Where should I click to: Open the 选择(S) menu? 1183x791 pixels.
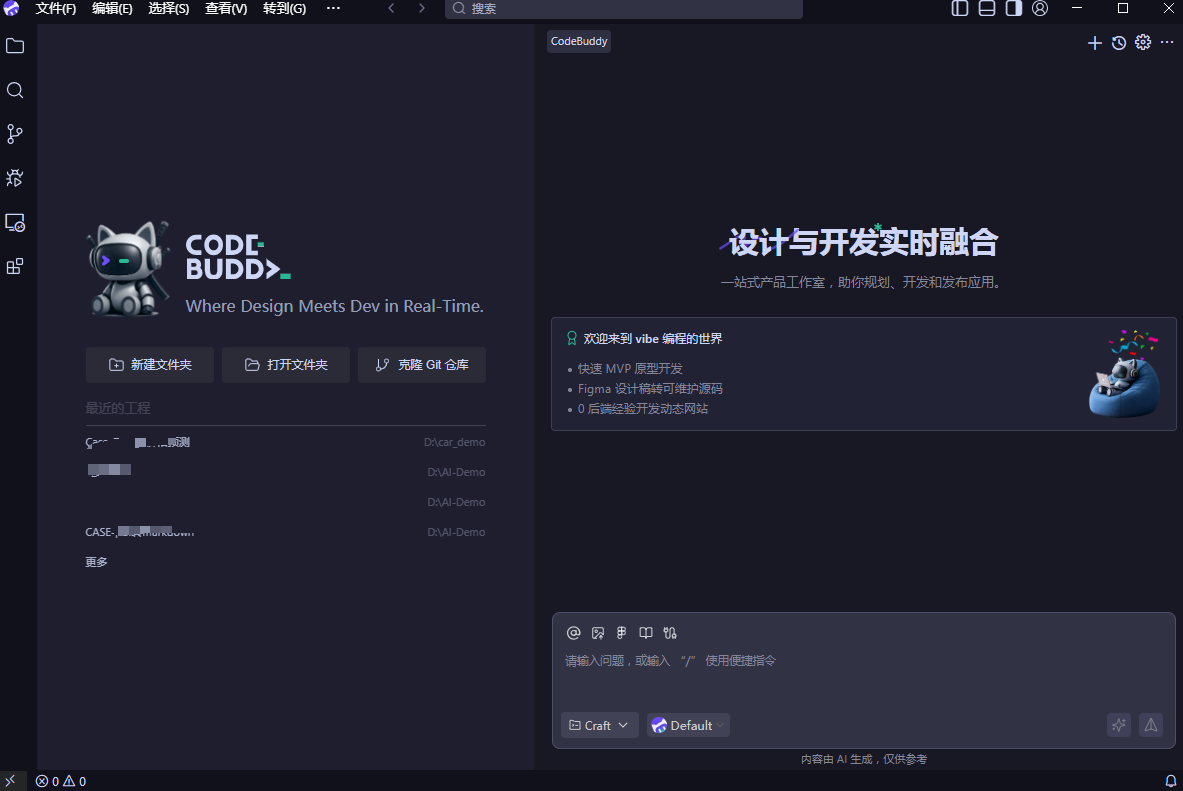[169, 8]
